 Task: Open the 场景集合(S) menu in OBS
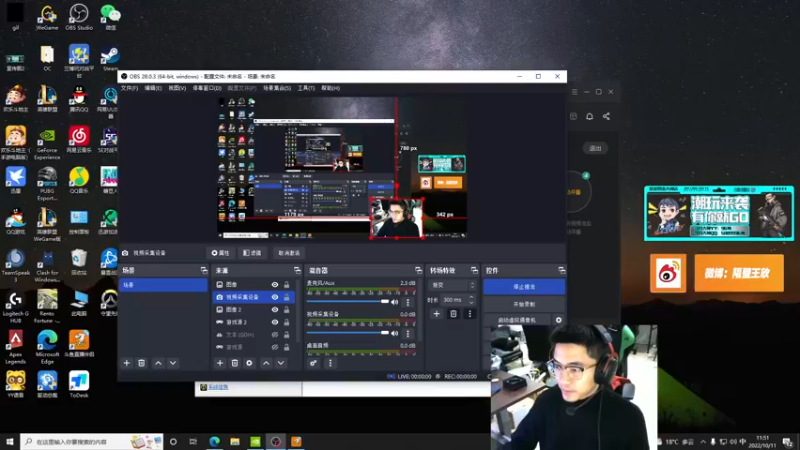point(277,88)
